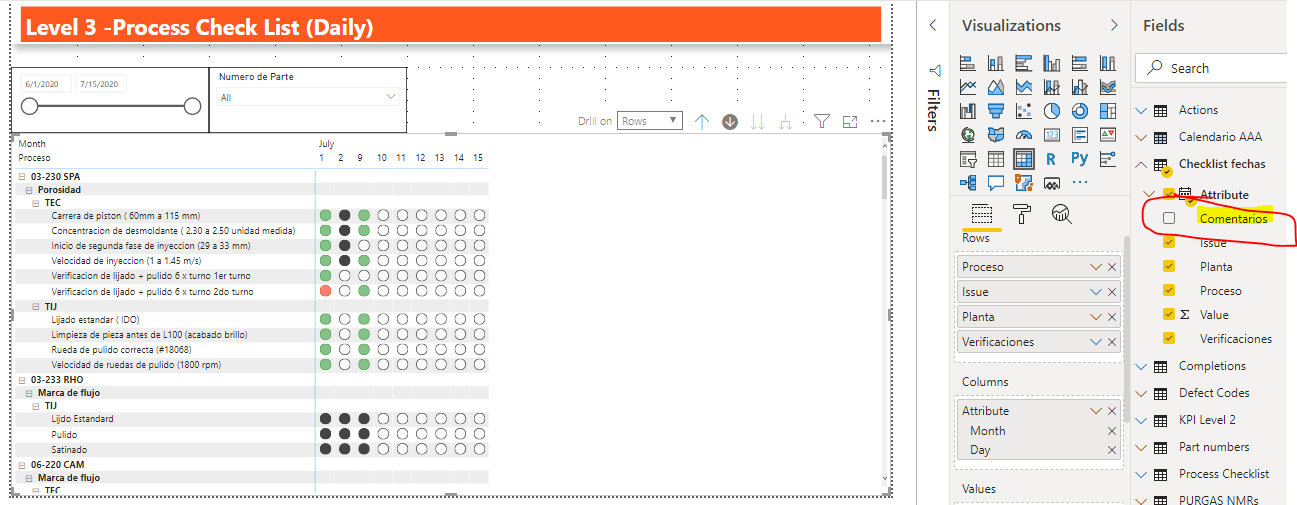Select the pie chart visual
This screenshot has height=505, width=1297.
(x=1052, y=111)
